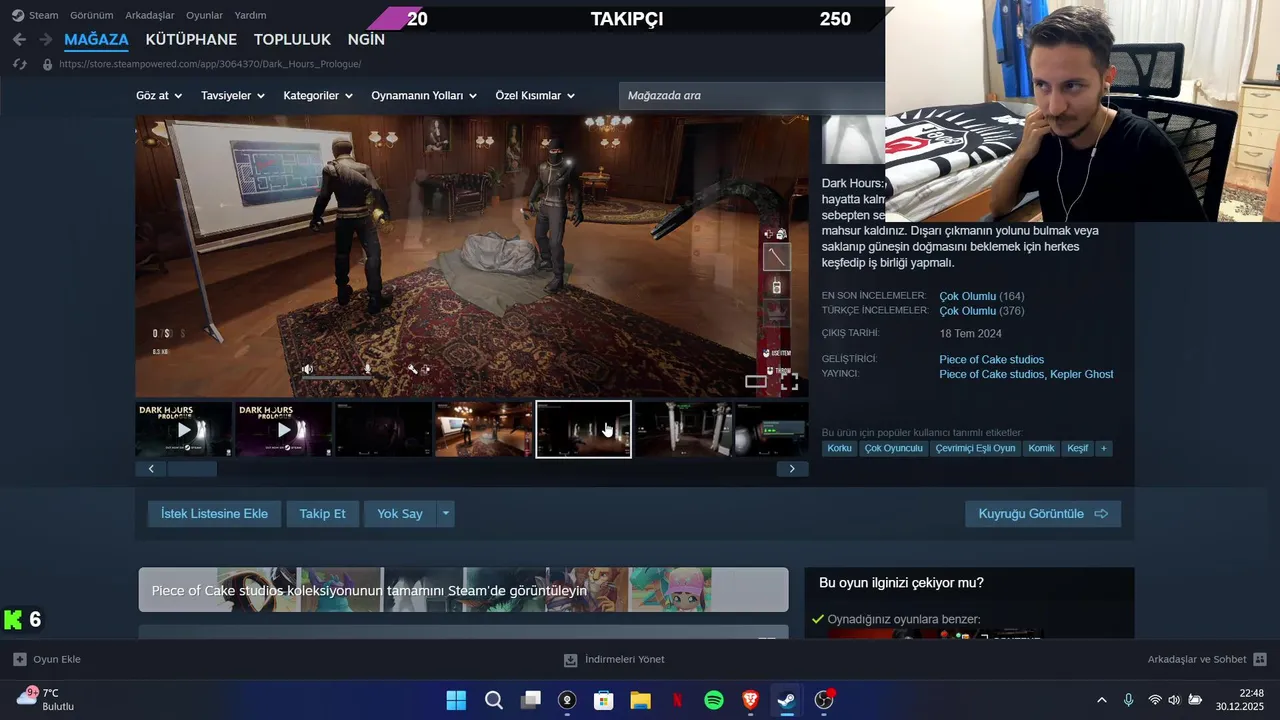Open the Piece of Cake studios collection banner
Image resolution: width=1280 pixels, height=720 pixels.
pyautogui.click(x=464, y=590)
